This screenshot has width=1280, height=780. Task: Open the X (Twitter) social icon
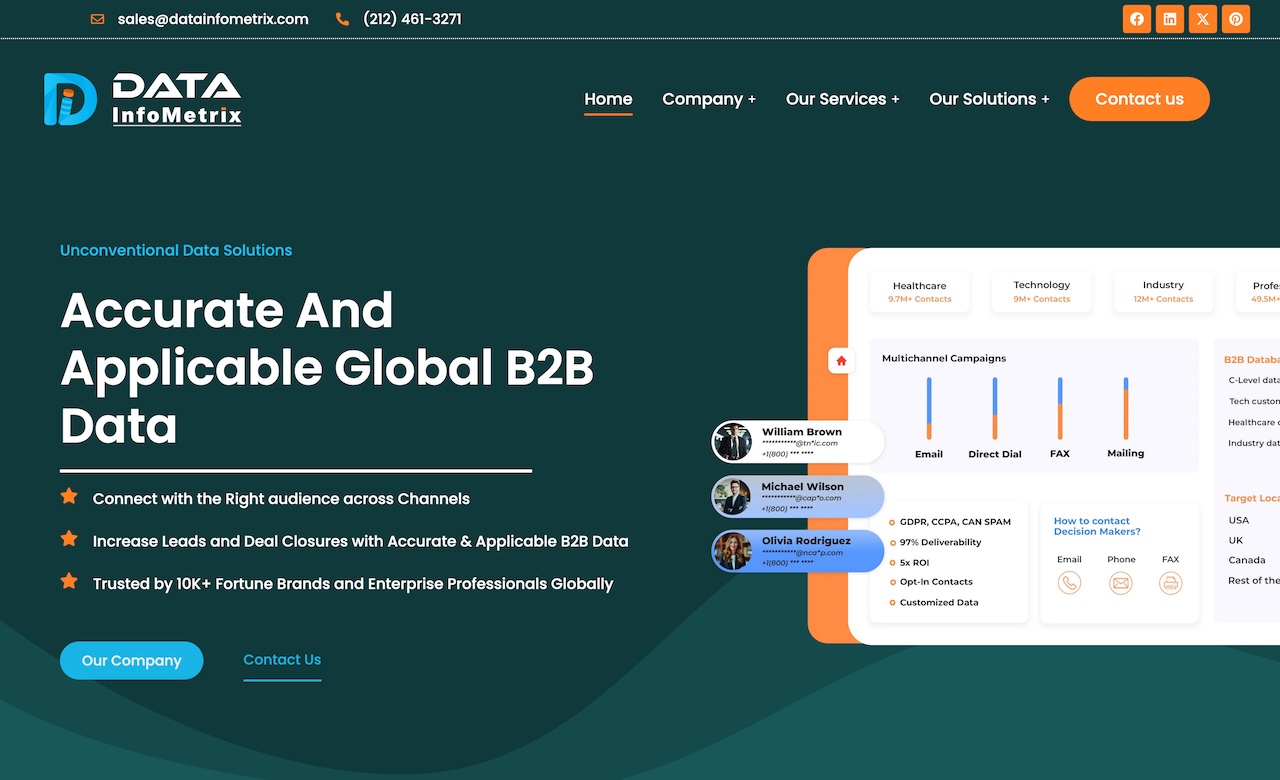(1203, 19)
